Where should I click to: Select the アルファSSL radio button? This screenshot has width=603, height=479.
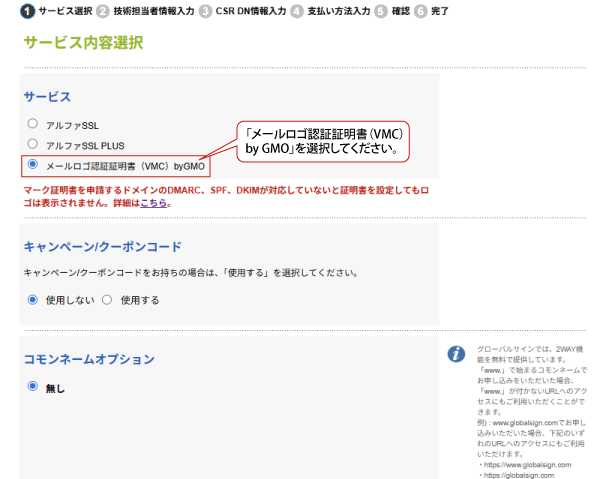[x=33, y=123]
